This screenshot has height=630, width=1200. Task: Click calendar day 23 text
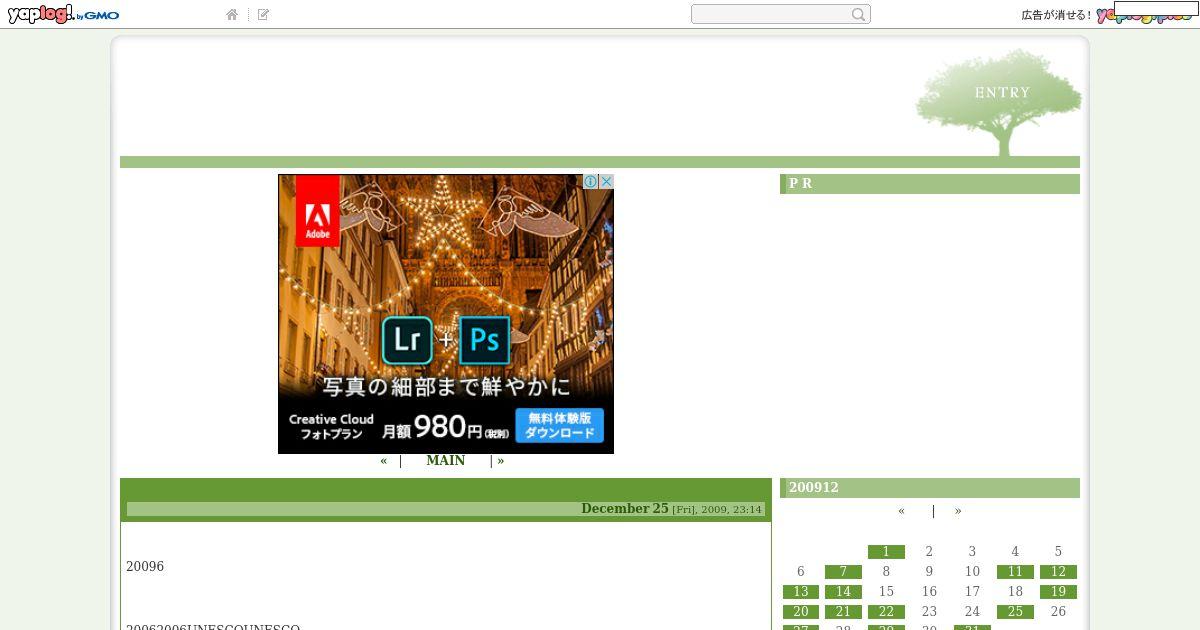[x=929, y=612]
